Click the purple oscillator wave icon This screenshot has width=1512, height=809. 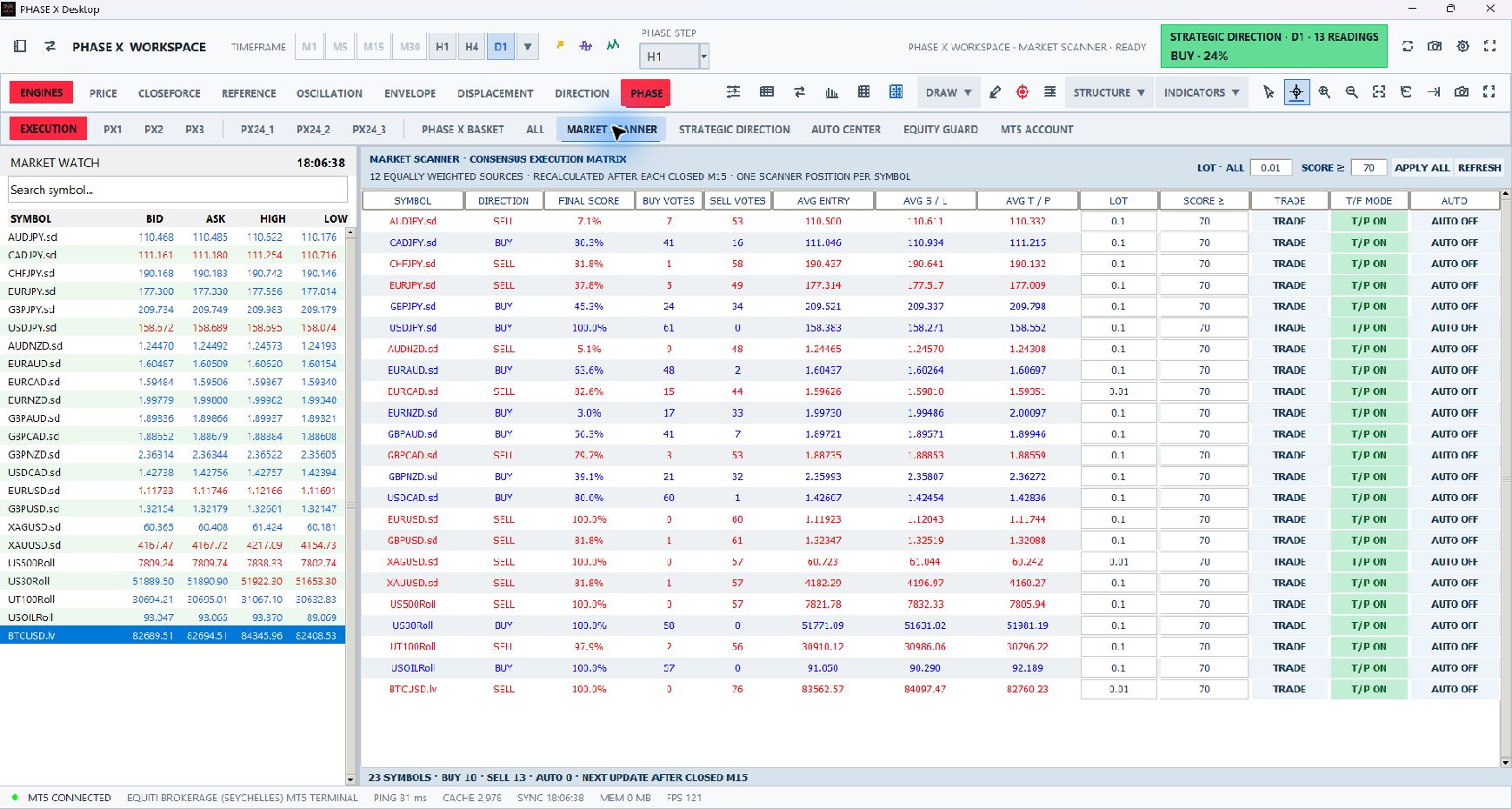click(586, 45)
